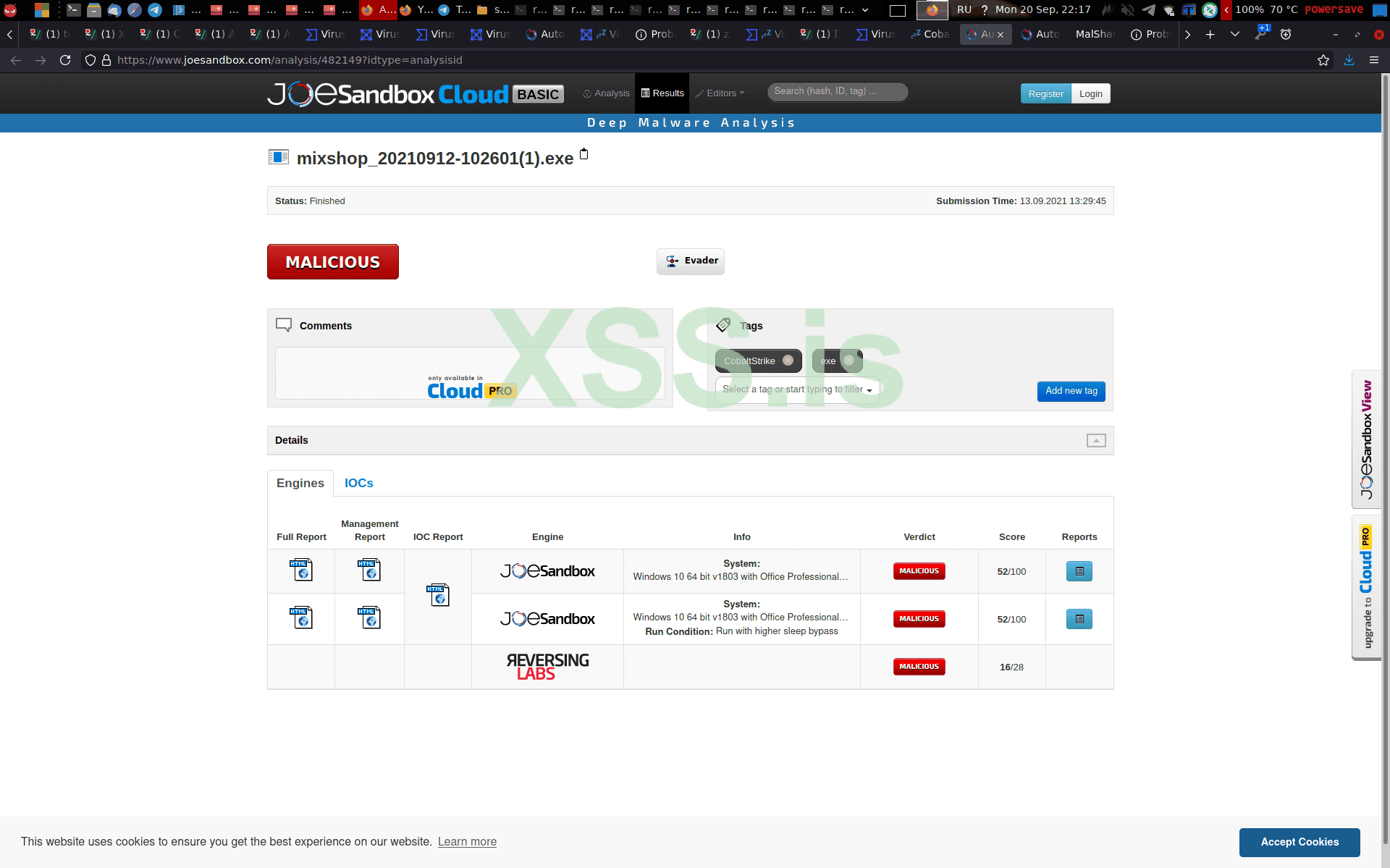Screen dimensions: 1390x868
Task: Open the Results menu item
Action: 662,93
